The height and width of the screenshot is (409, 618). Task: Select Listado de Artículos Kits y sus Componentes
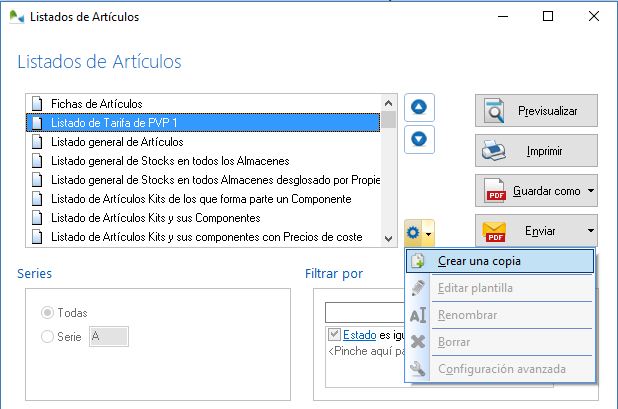tap(203, 218)
